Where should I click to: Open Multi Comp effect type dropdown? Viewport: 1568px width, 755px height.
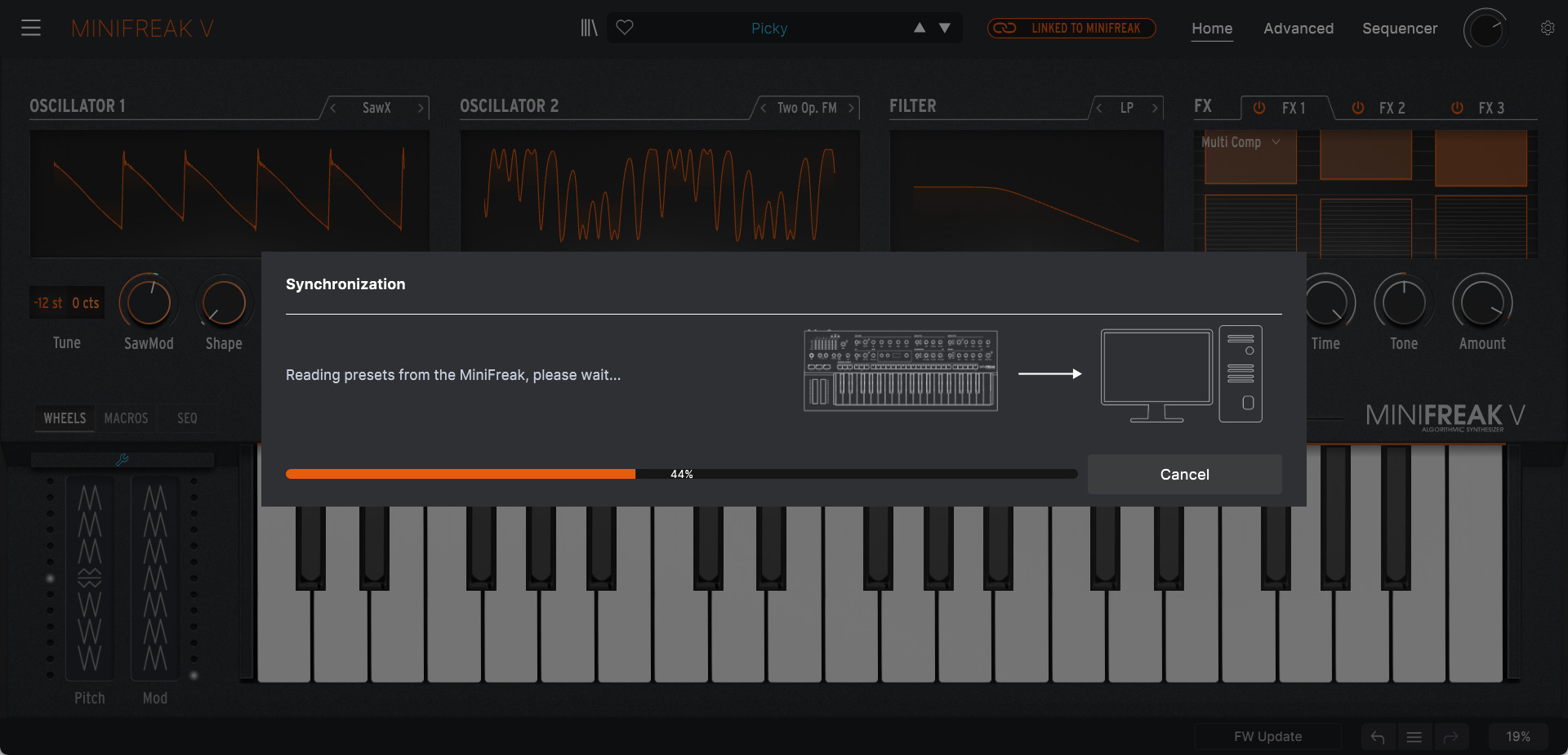[1241, 142]
